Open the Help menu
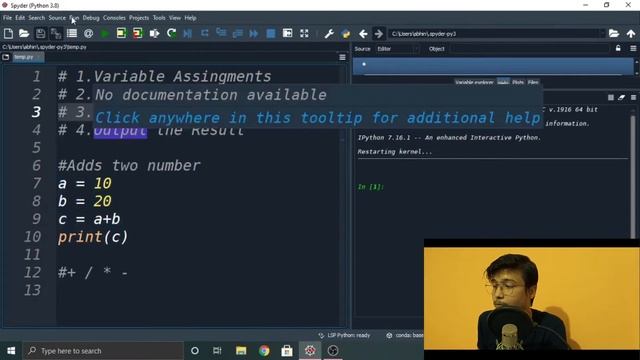The width and height of the screenshot is (640, 360). 190,18
